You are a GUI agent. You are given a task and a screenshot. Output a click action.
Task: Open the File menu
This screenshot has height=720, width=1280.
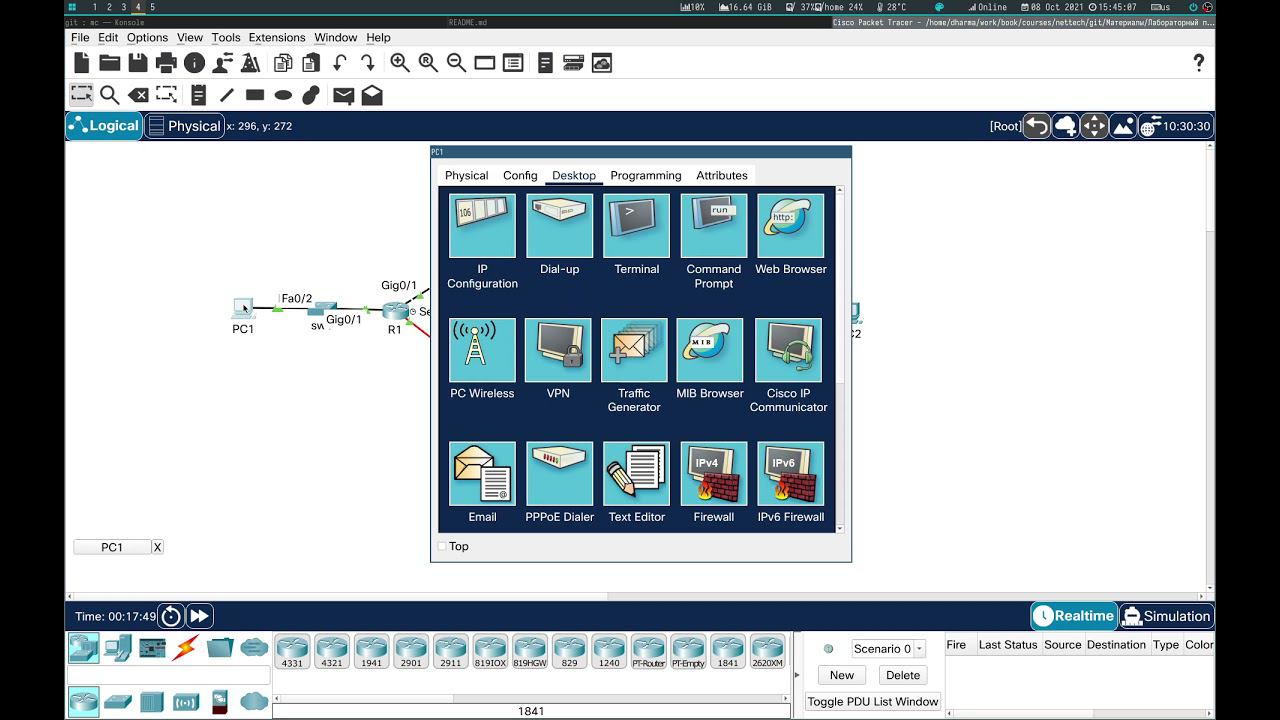[x=80, y=37]
